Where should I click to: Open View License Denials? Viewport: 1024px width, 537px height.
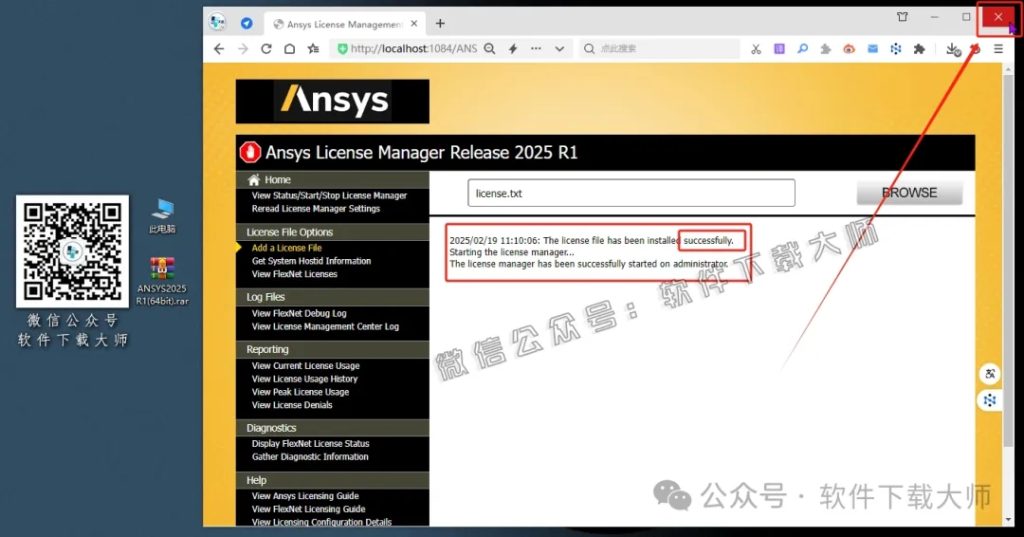point(292,404)
